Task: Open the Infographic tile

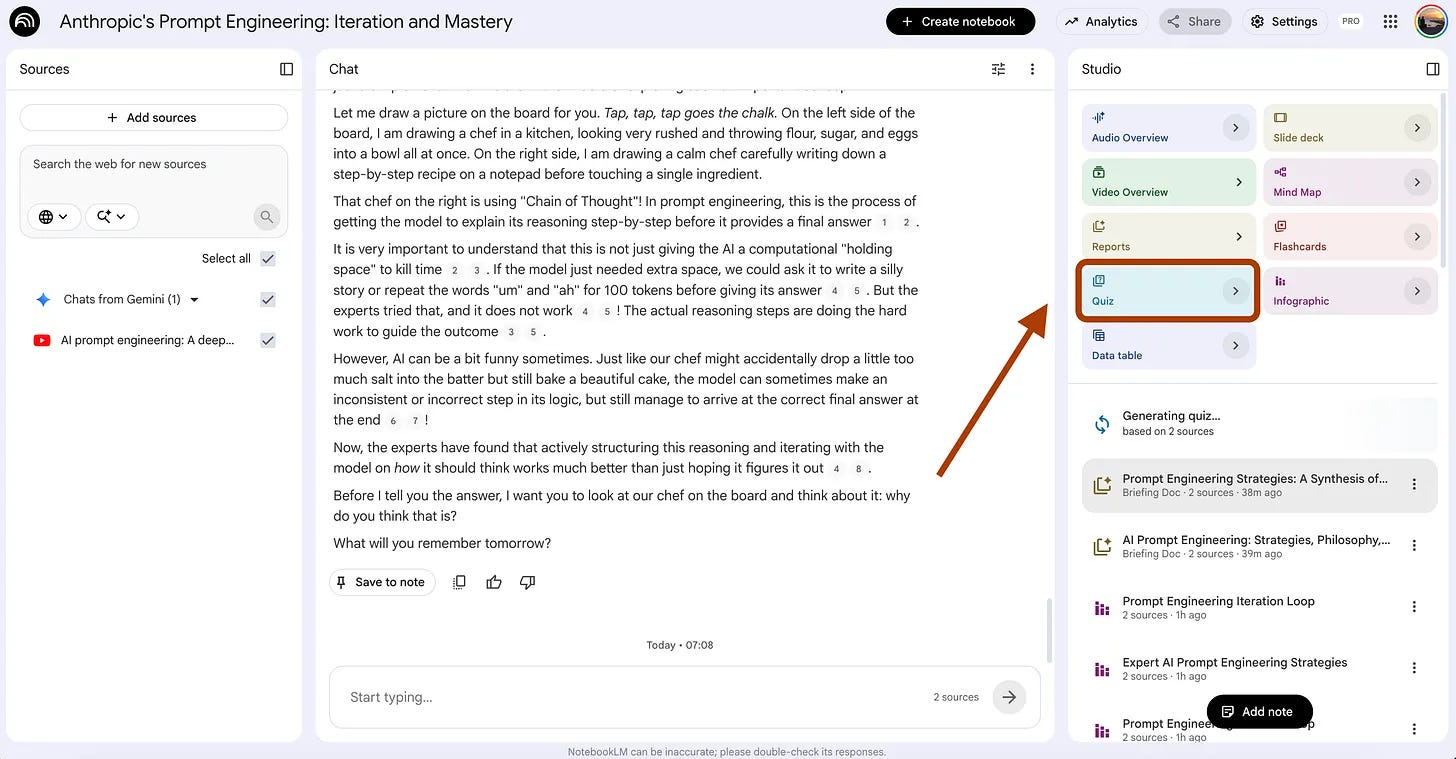Action: (1350, 291)
